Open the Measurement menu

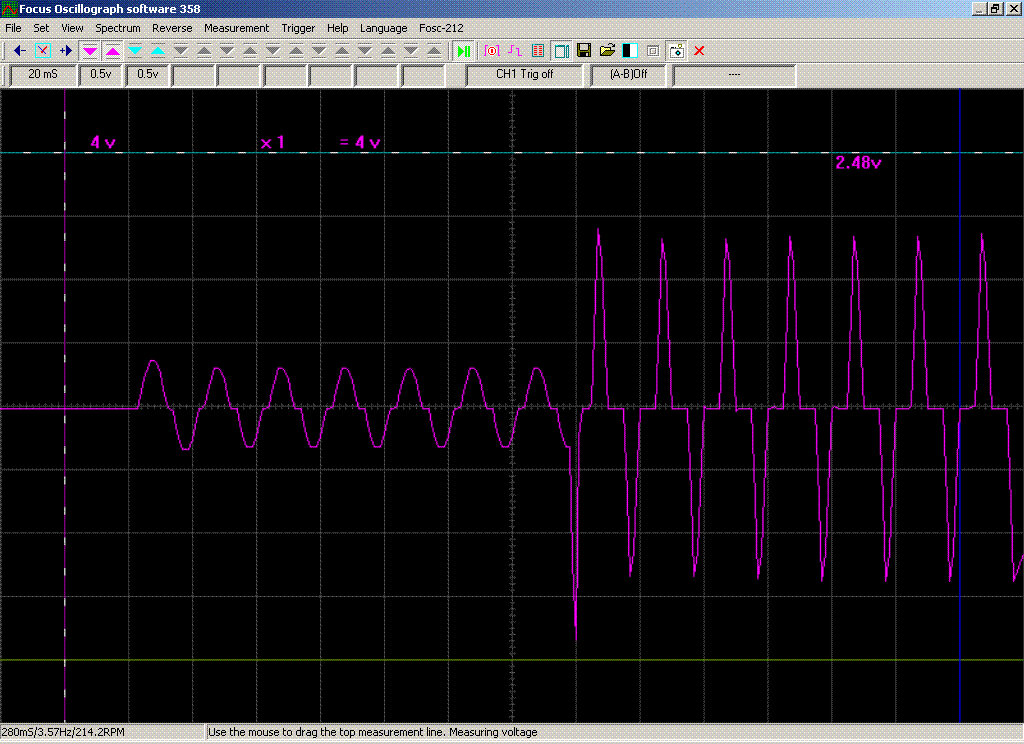236,28
